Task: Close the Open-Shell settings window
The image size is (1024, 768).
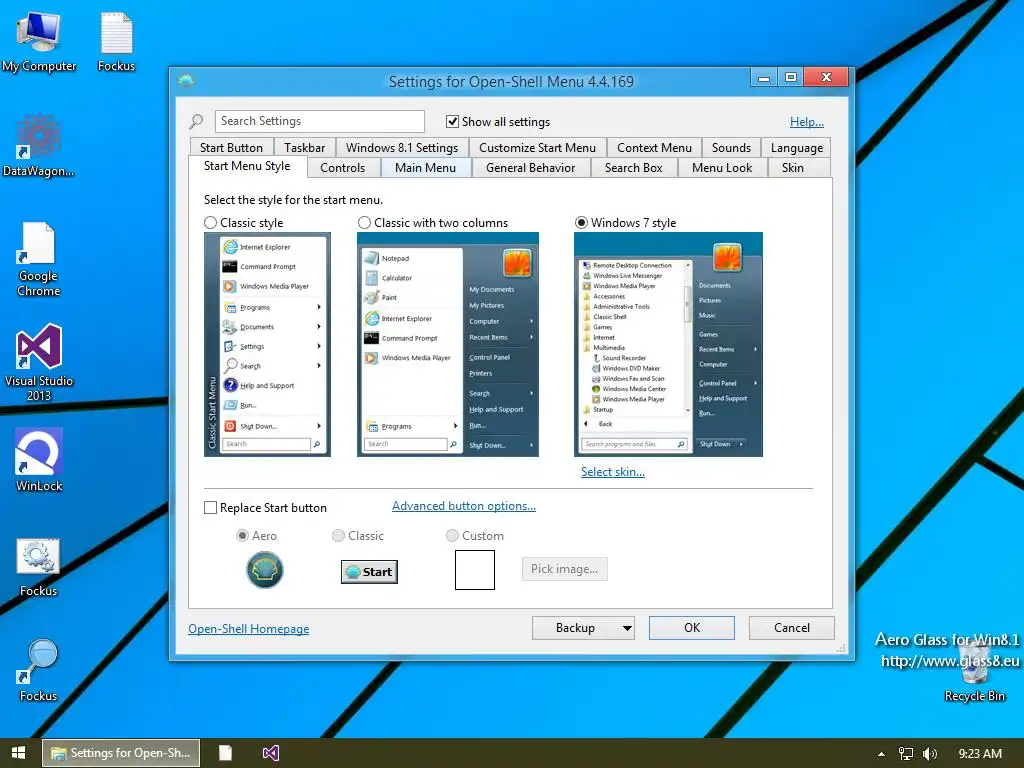Action: click(826, 78)
